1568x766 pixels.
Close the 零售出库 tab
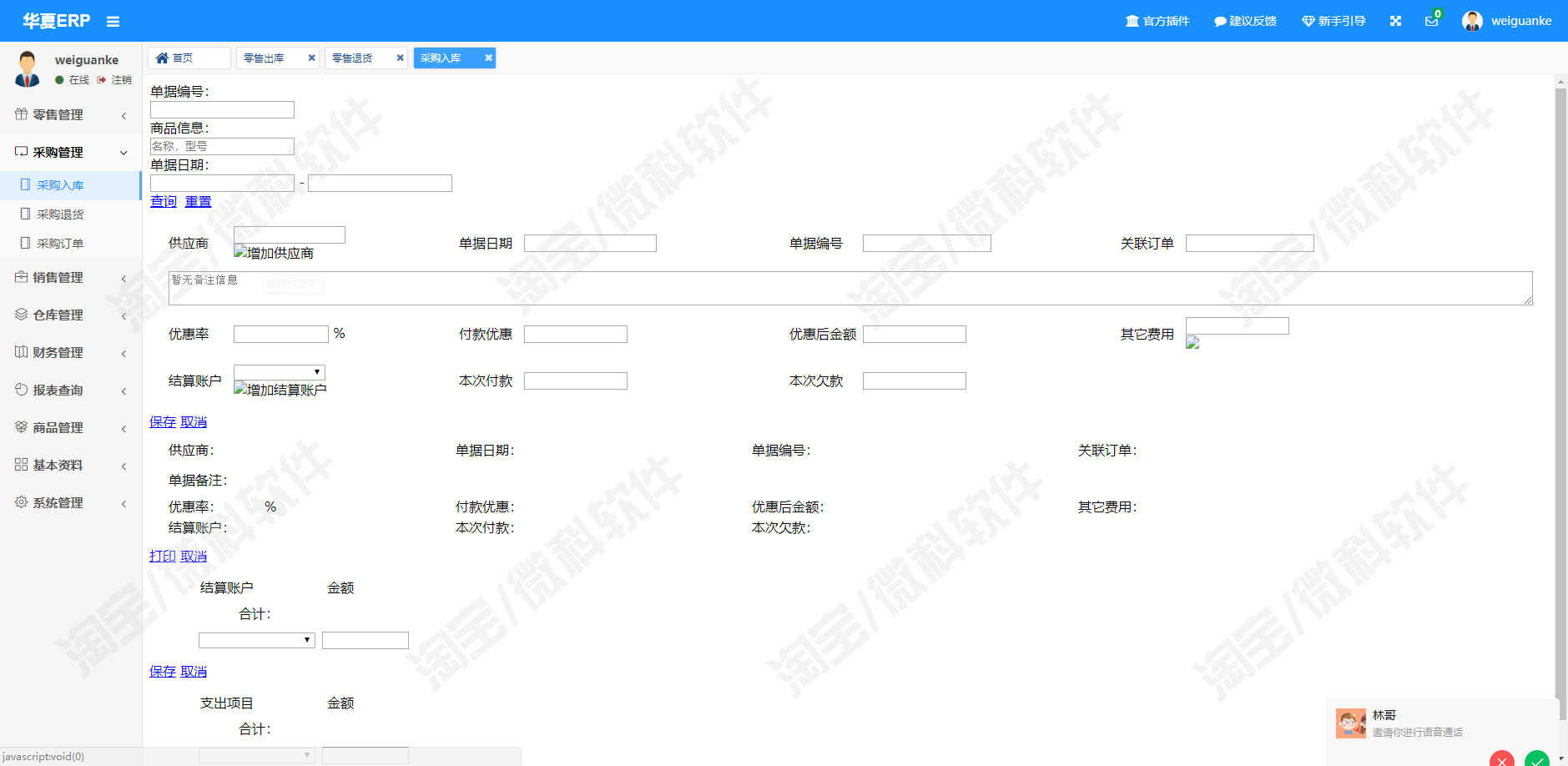(311, 58)
